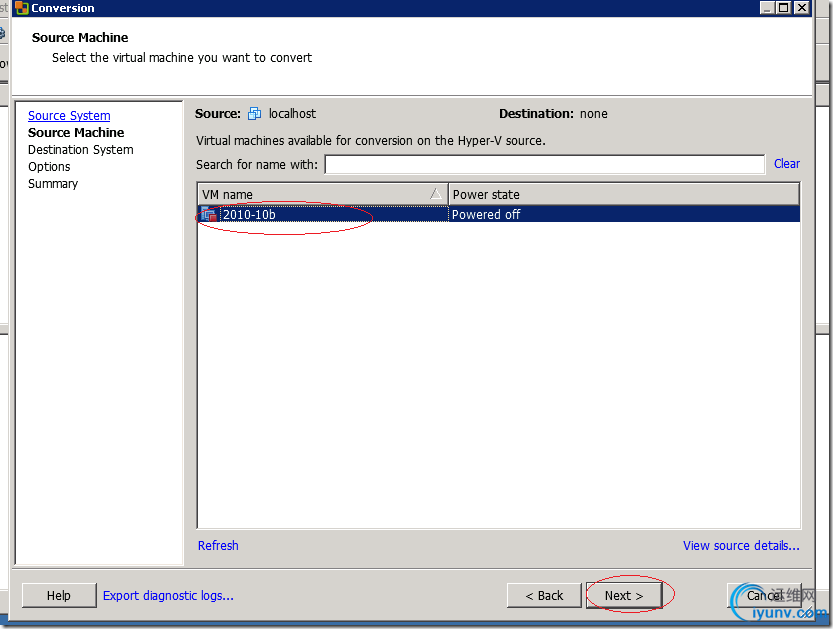The height and width of the screenshot is (629, 833).
Task: Click the Help button
Action: (x=59, y=596)
